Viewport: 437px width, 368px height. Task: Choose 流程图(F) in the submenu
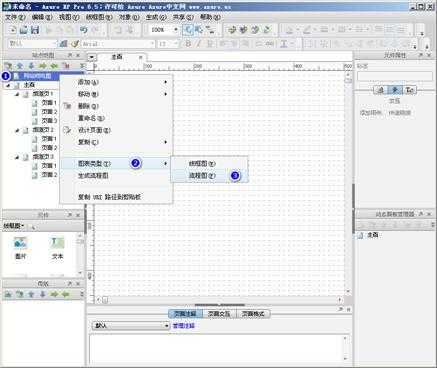coord(209,176)
